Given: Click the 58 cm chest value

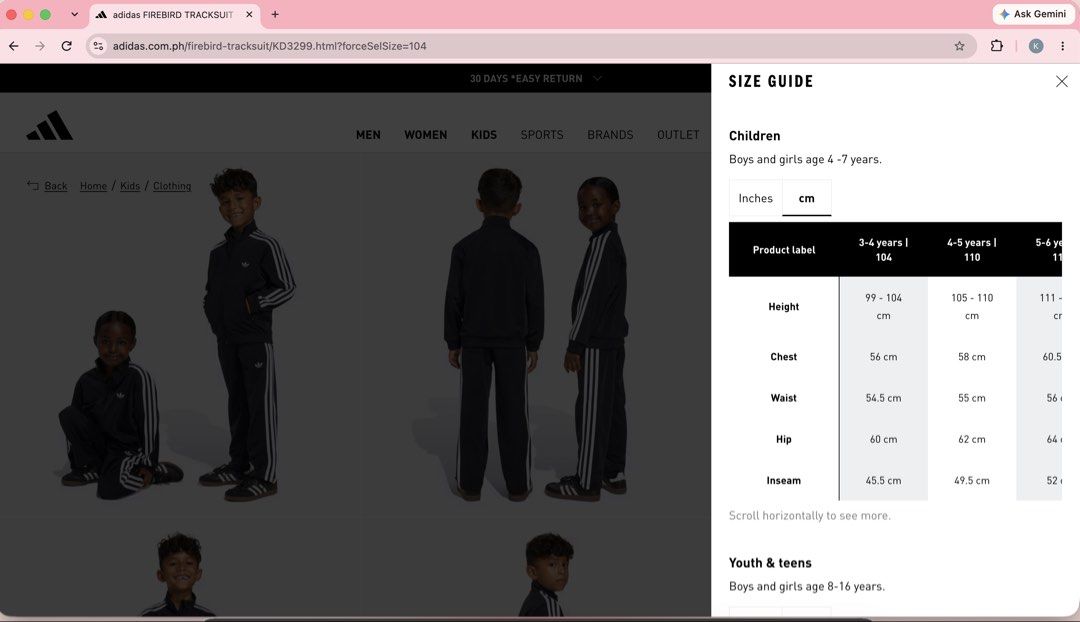Looking at the screenshot, I should [x=971, y=357].
